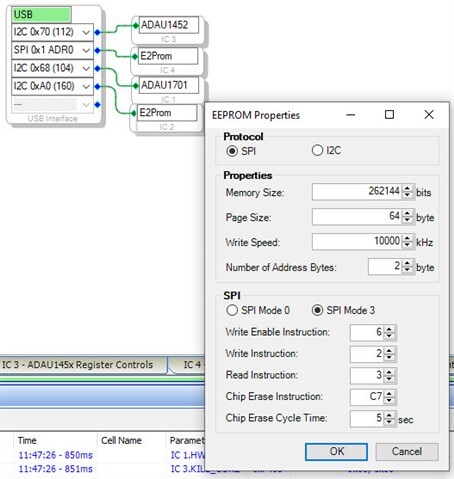The image size is (454, 479).
Task: Click blue output pin of I2C 0x70 row
Action: [97, 32]
